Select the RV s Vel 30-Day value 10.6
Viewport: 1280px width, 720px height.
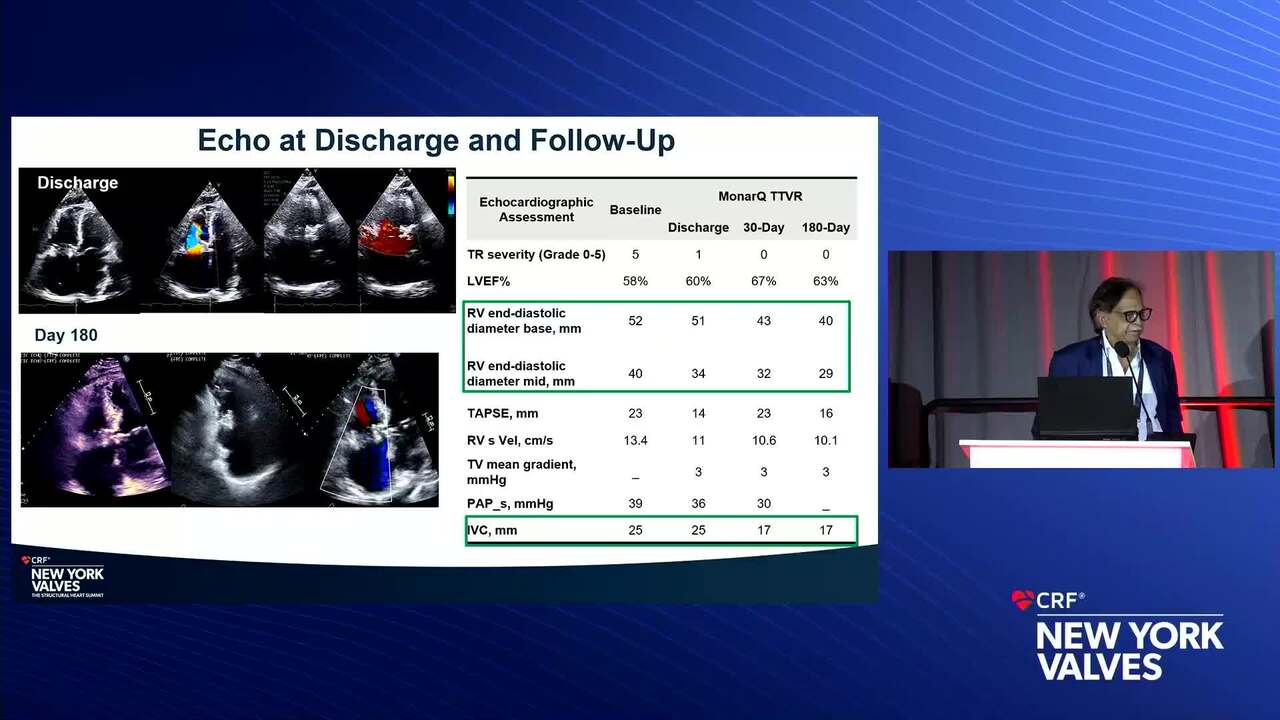click(763, 440)
